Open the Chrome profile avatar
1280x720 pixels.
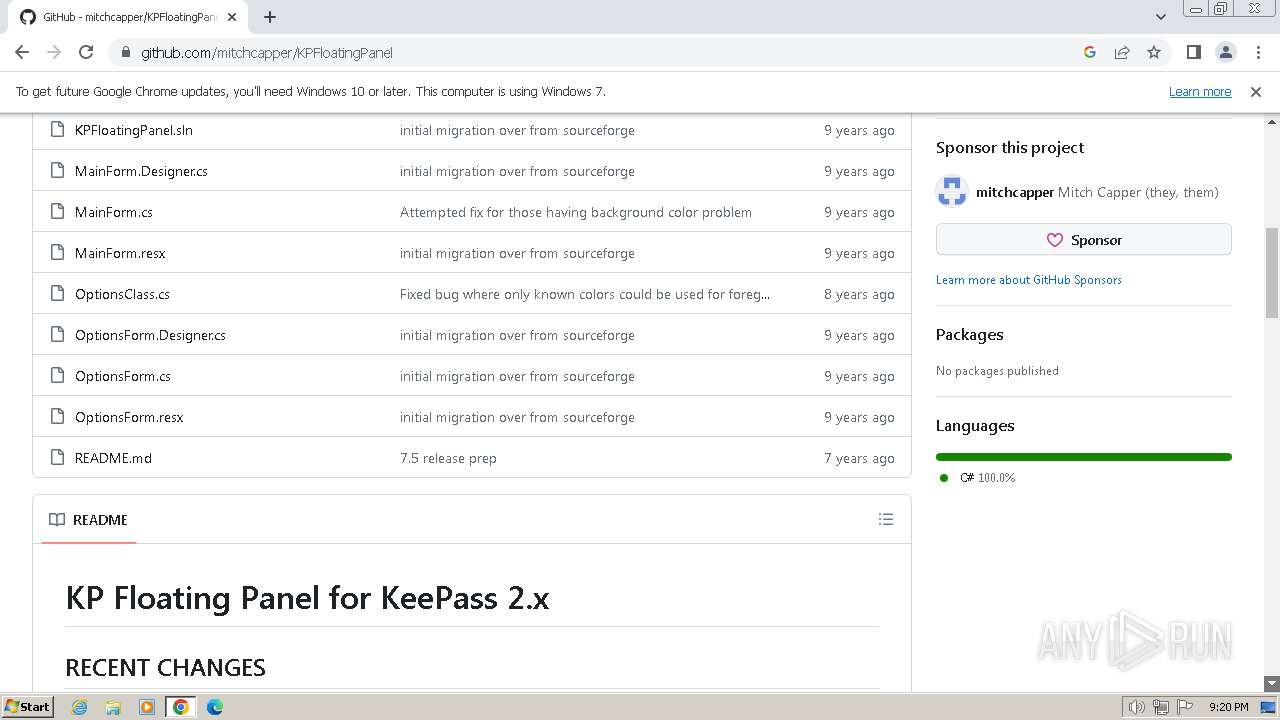pos(1225,52)
